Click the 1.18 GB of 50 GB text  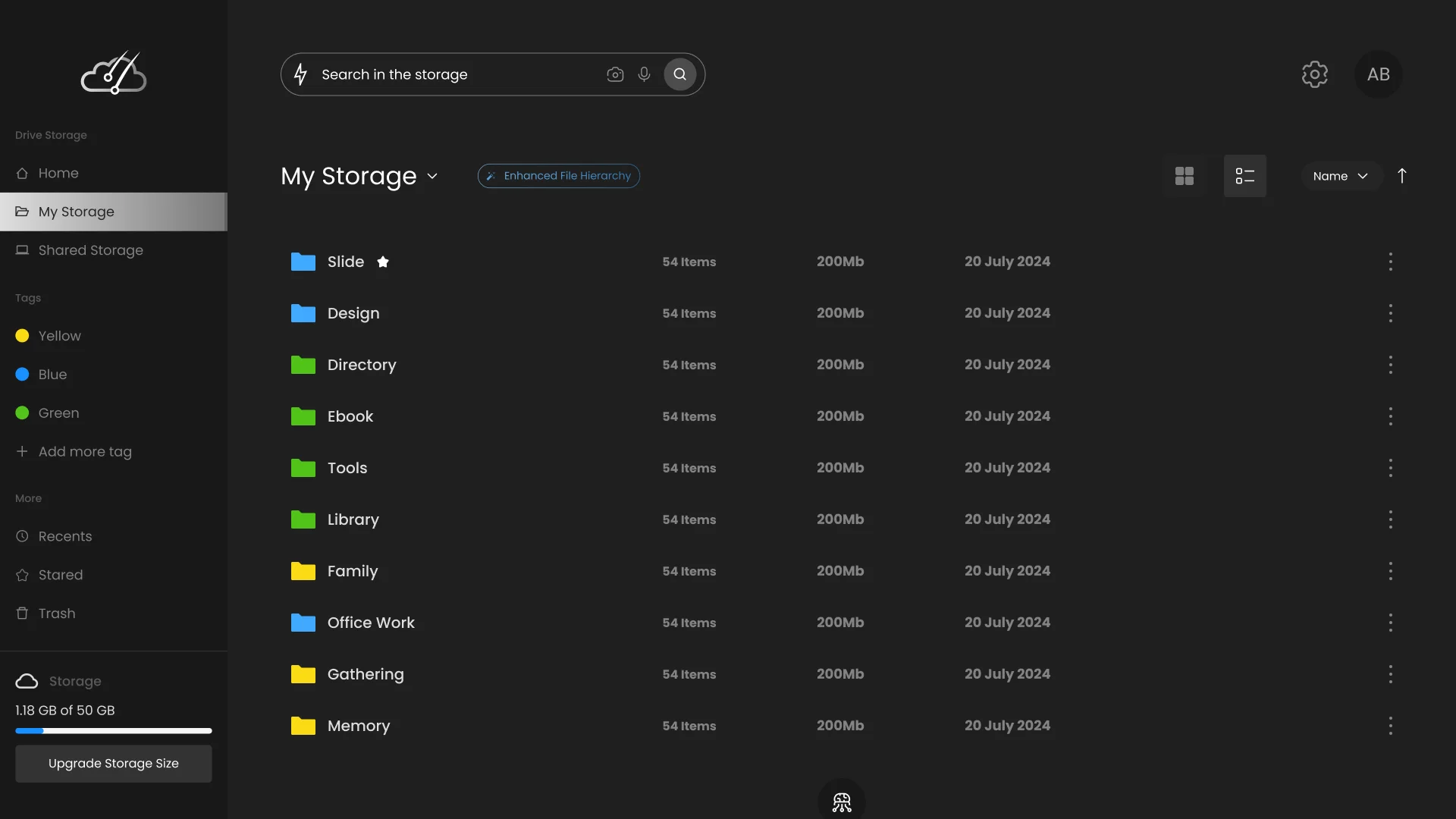point(65,711)
